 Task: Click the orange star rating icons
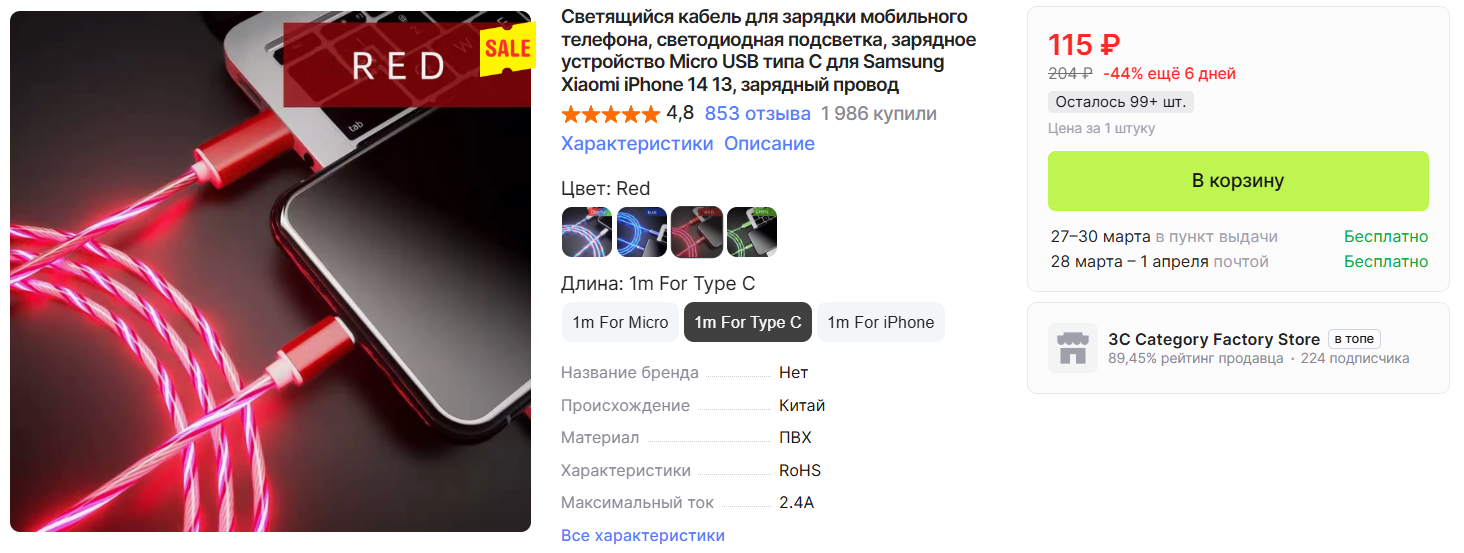click(610, 114)
